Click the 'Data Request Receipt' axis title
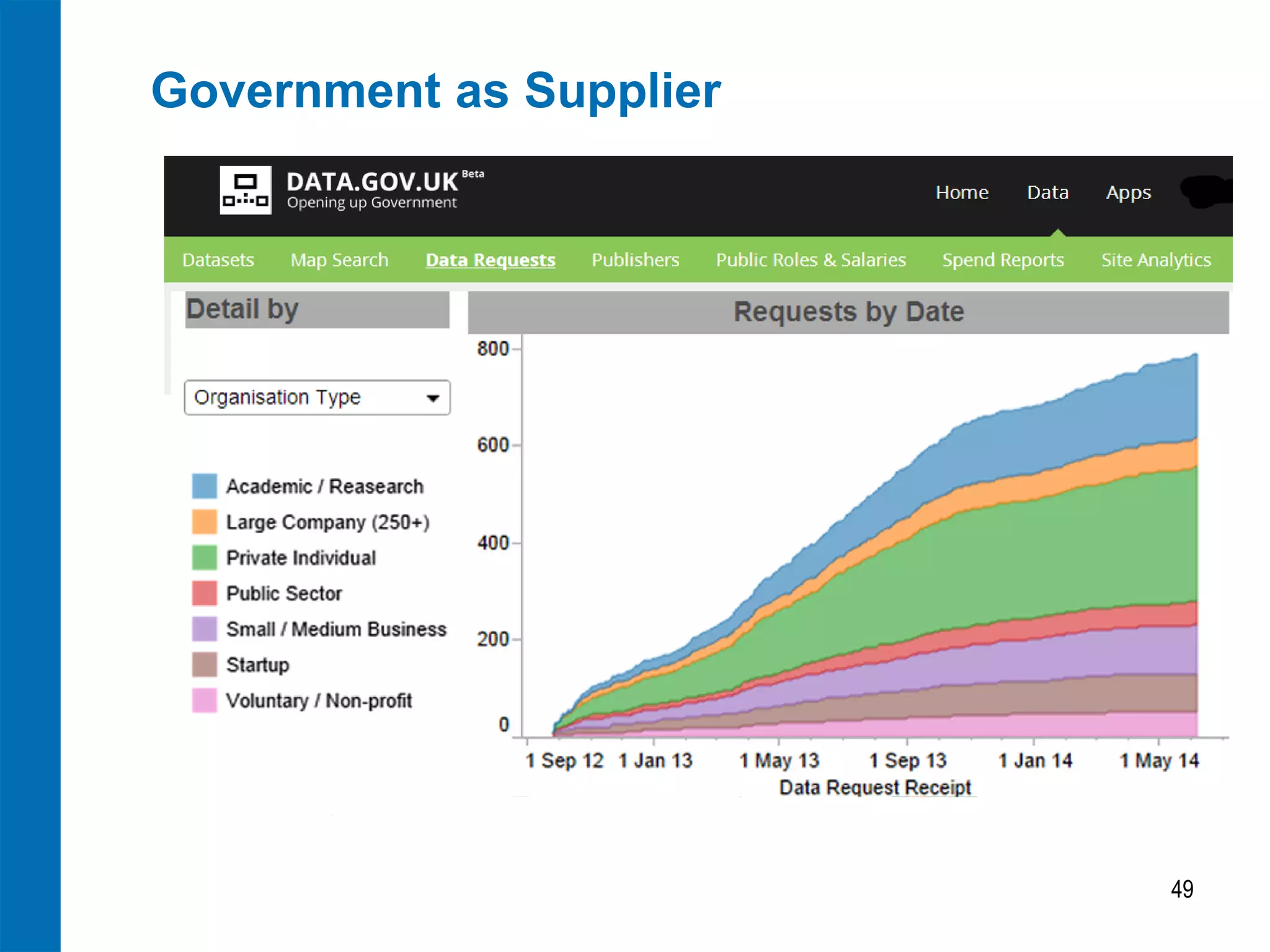The image size is (1270, 952). 875,787
